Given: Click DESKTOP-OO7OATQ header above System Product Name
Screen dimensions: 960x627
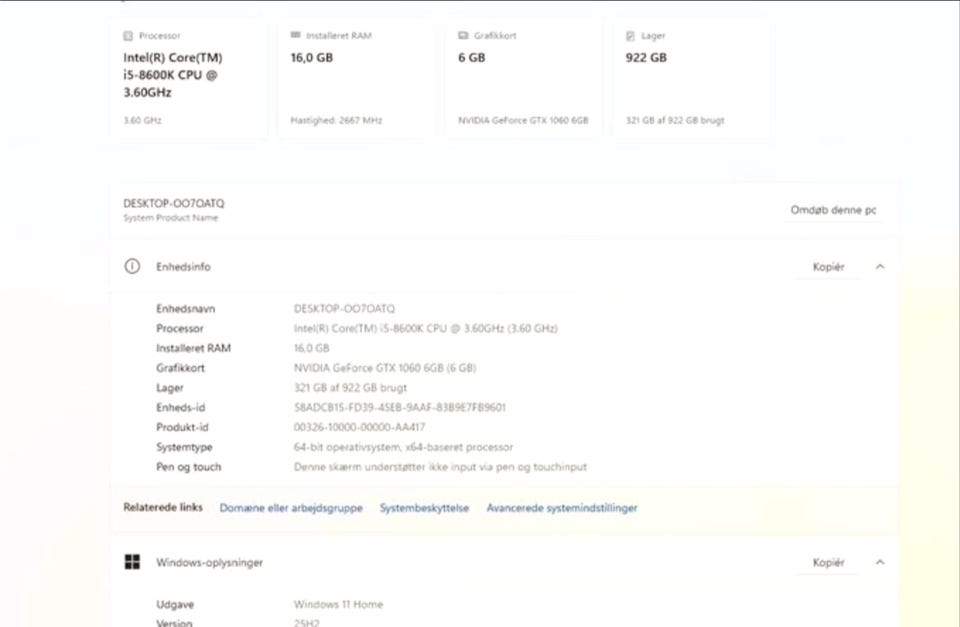Looking at the screenshot, I should tap(174, 203).
